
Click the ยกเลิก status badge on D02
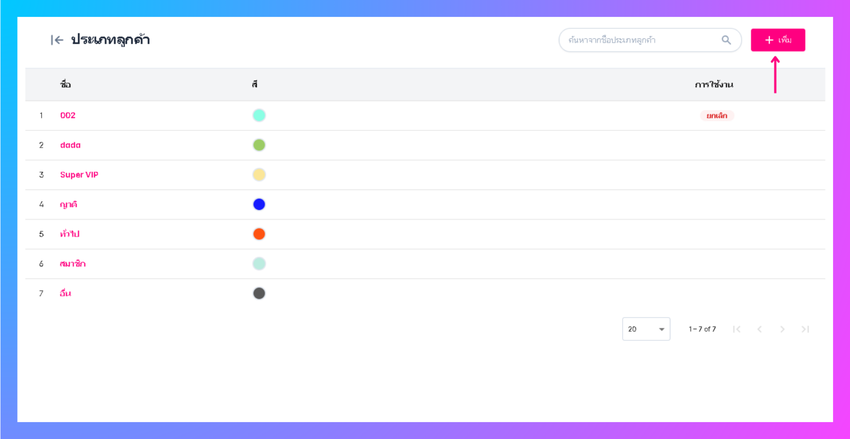click(717, 116)
